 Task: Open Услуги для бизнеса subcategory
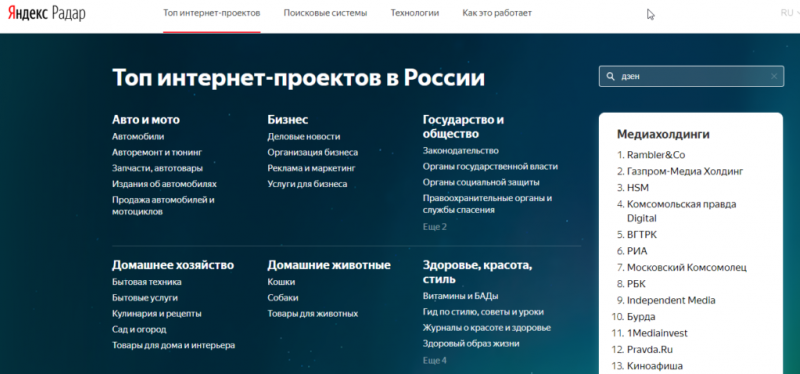click(x=307, y=184)
